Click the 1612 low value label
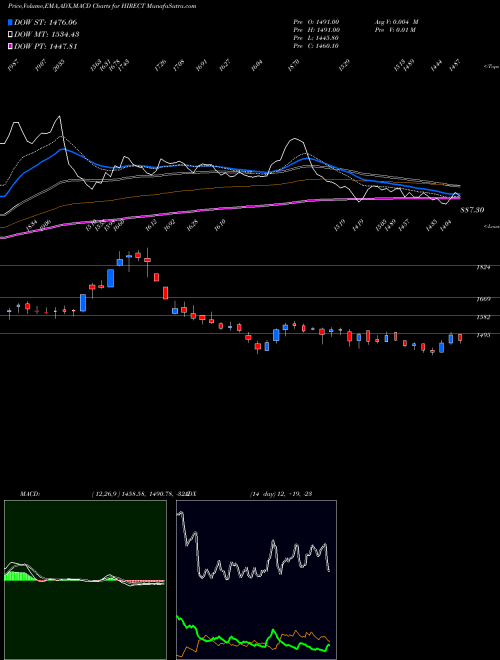Screen dimensions: 500x660 [x=151, y=225]
